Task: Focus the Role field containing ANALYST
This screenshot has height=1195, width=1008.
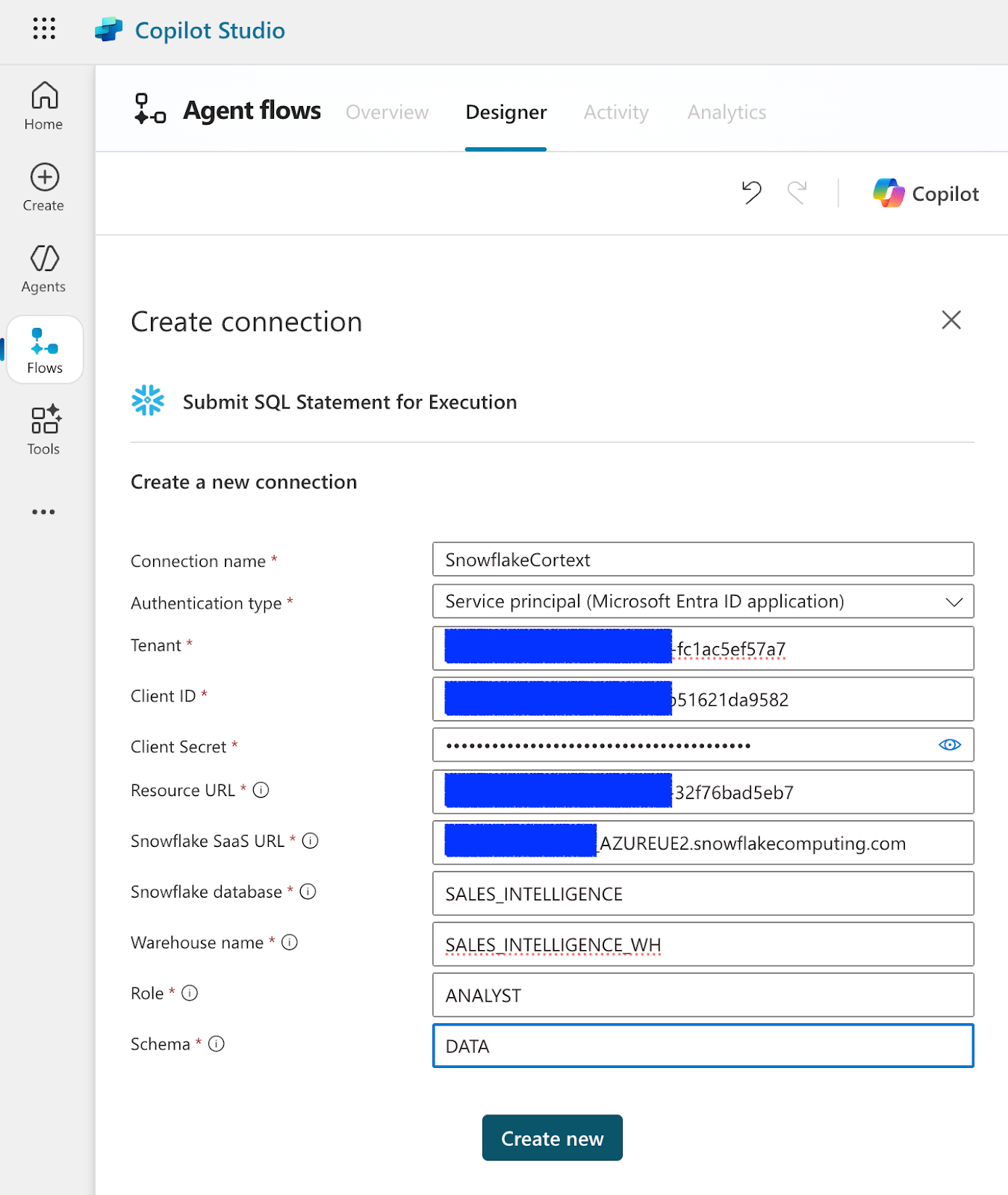Action: click(x=703, y=995)
